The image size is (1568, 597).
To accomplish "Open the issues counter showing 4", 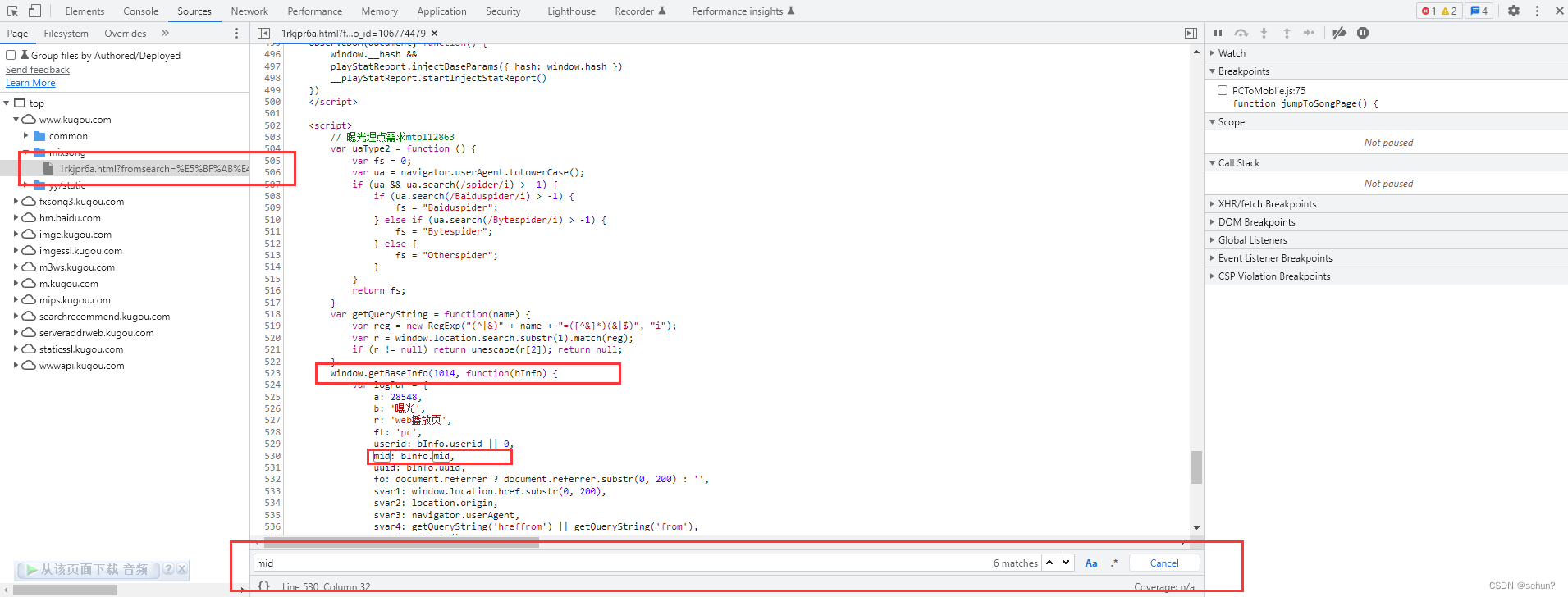I will point(1479,11).
